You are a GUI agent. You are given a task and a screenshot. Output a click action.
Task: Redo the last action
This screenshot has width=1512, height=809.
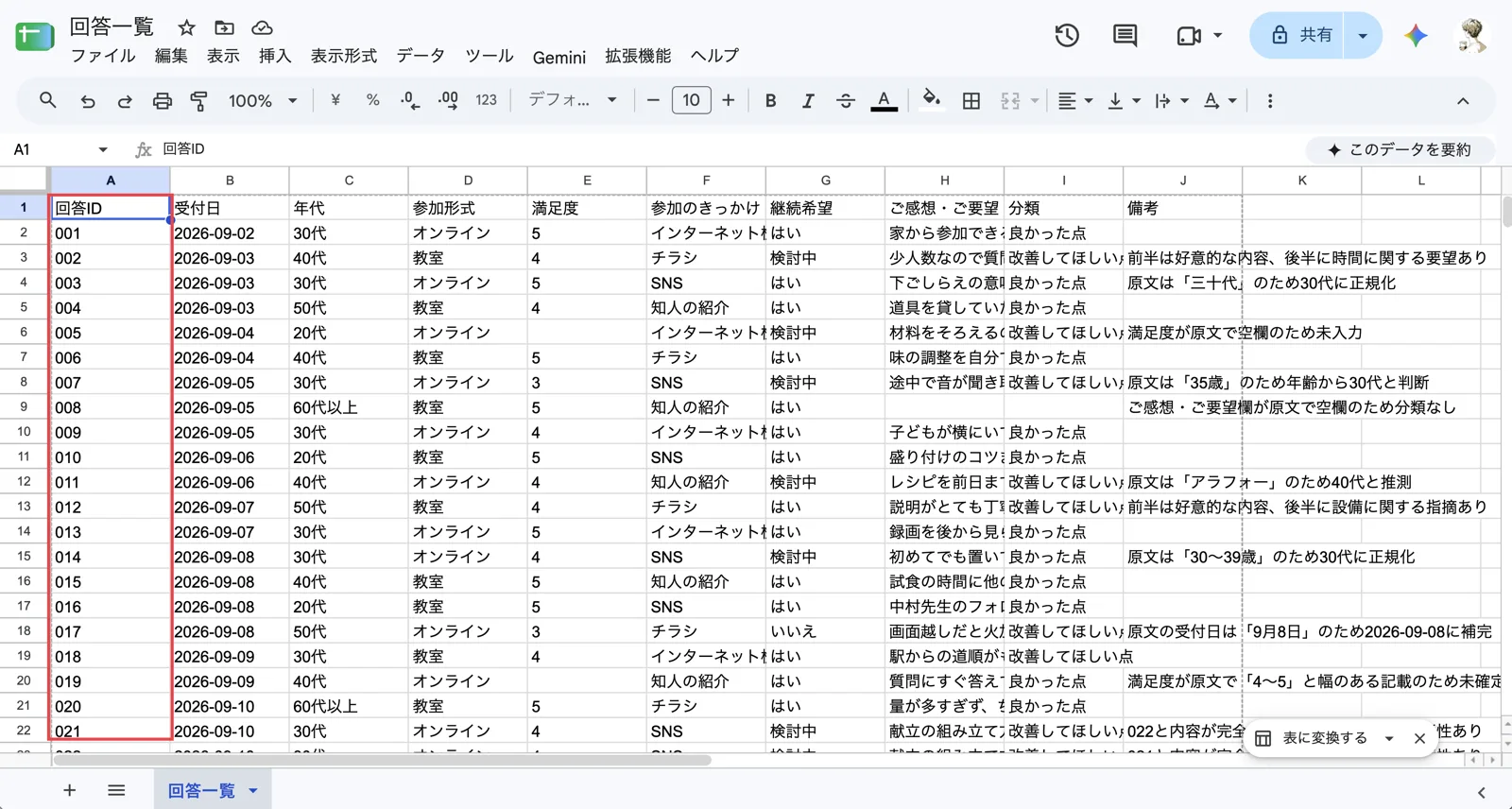click(x=124, y=100)
